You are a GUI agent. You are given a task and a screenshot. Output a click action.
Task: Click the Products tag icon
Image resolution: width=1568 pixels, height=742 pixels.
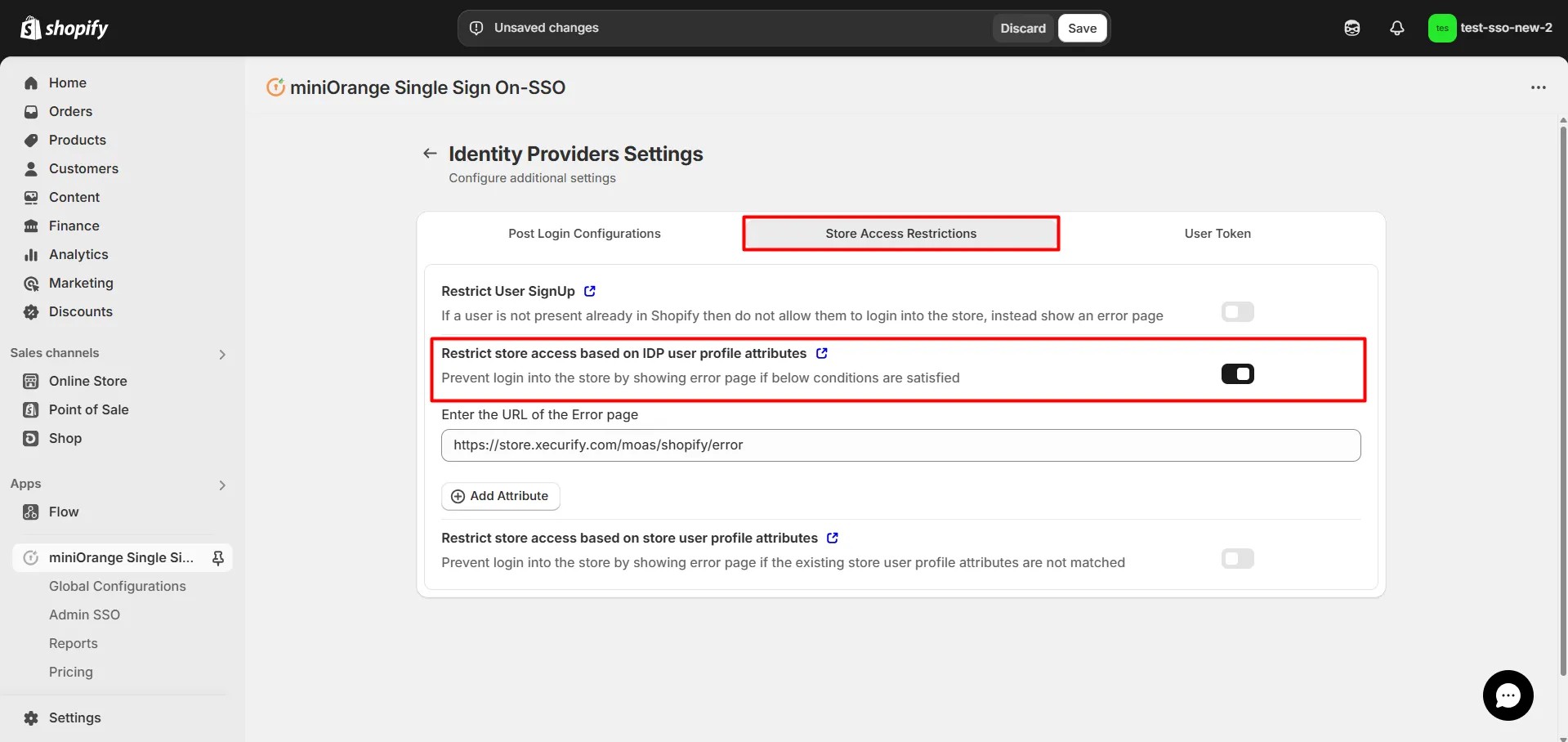pos(31,141)
